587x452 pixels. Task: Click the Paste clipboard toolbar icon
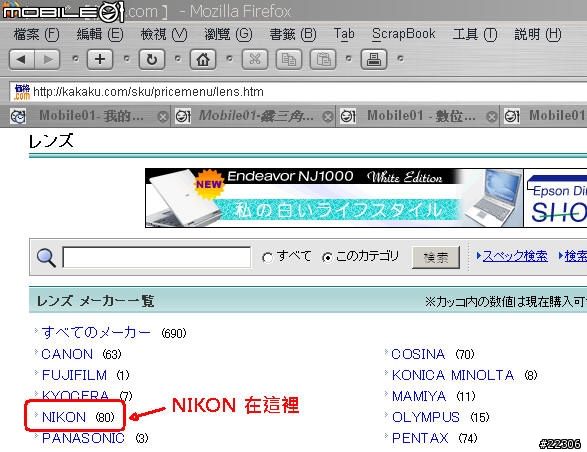coord(323,59)
